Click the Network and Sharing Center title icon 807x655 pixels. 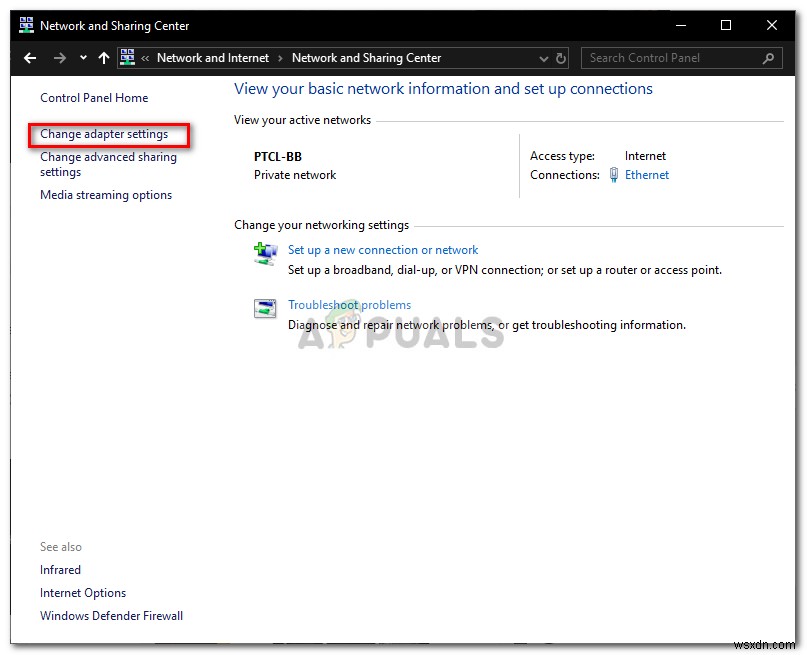coord(26,25)
